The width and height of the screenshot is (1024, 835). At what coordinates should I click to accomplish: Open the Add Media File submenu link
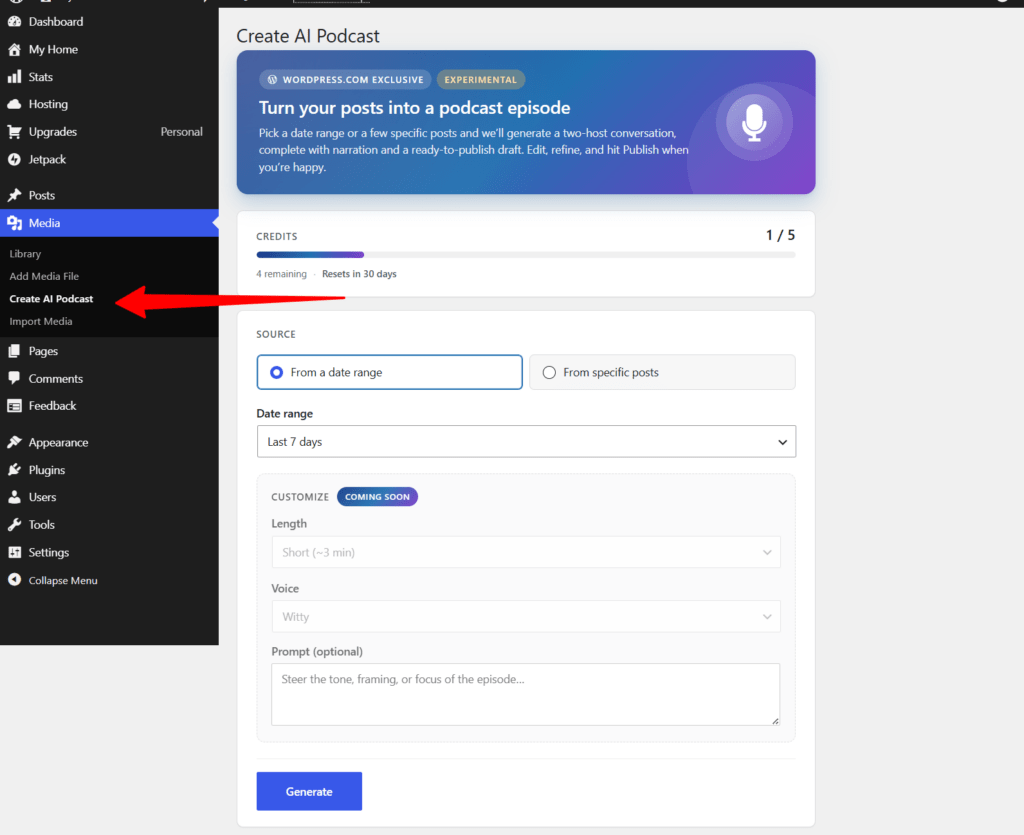[44, 276]
